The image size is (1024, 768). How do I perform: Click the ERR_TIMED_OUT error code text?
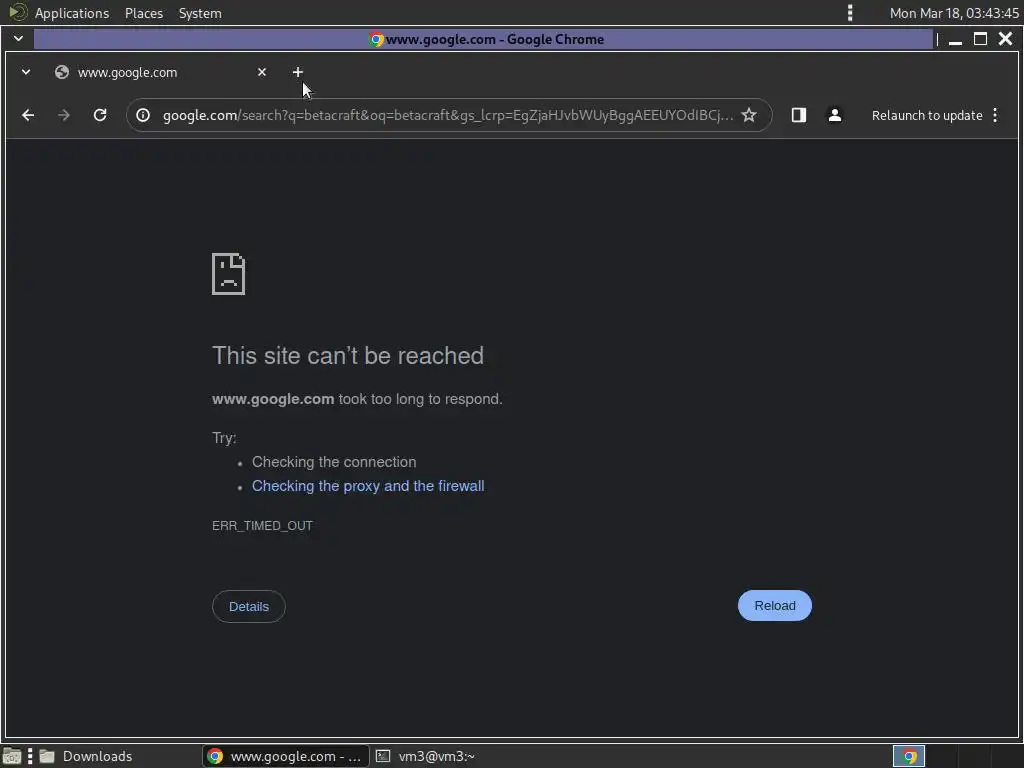coord(263,526)
